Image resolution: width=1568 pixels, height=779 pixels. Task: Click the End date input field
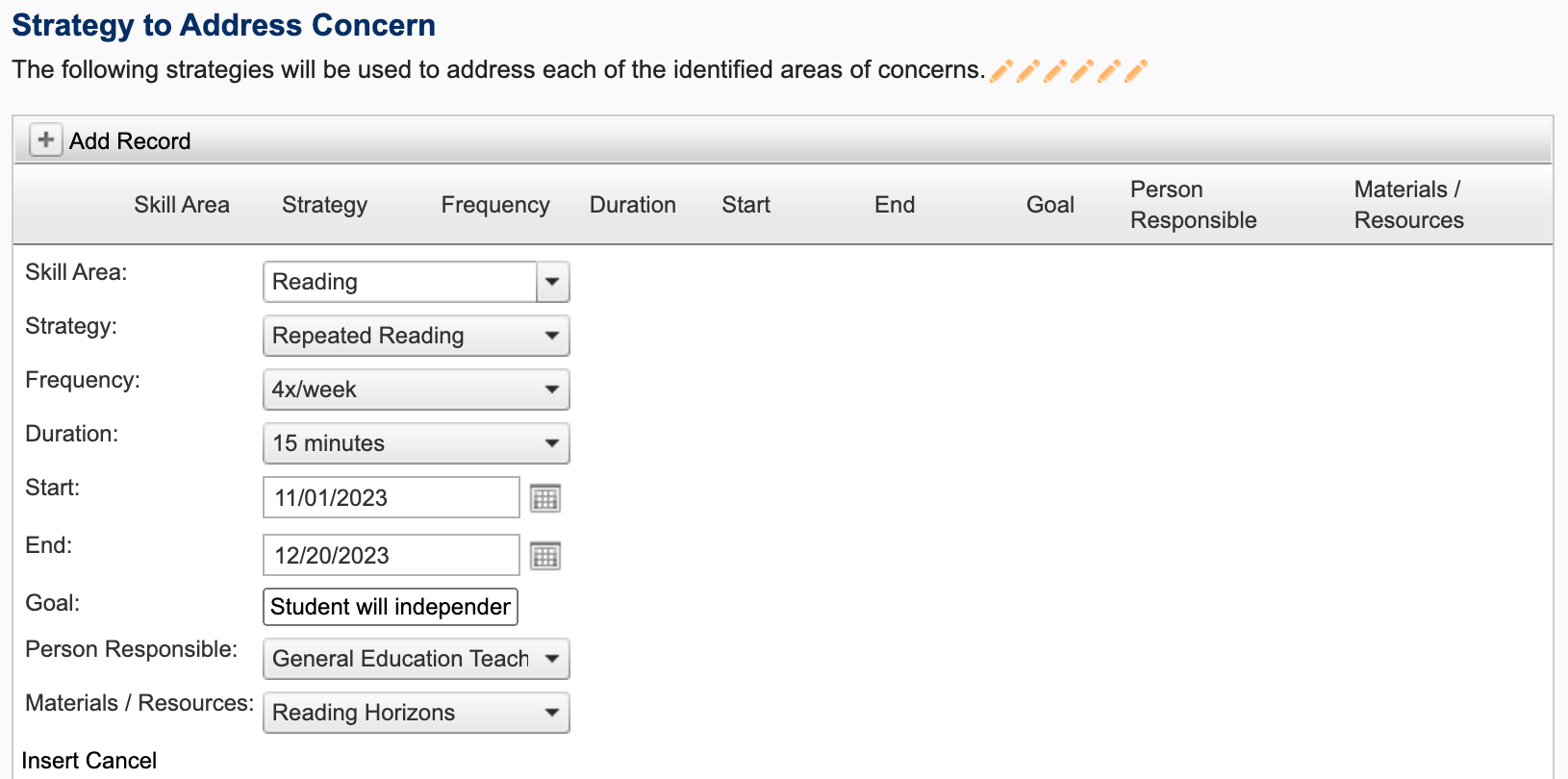tap(391, 556)
